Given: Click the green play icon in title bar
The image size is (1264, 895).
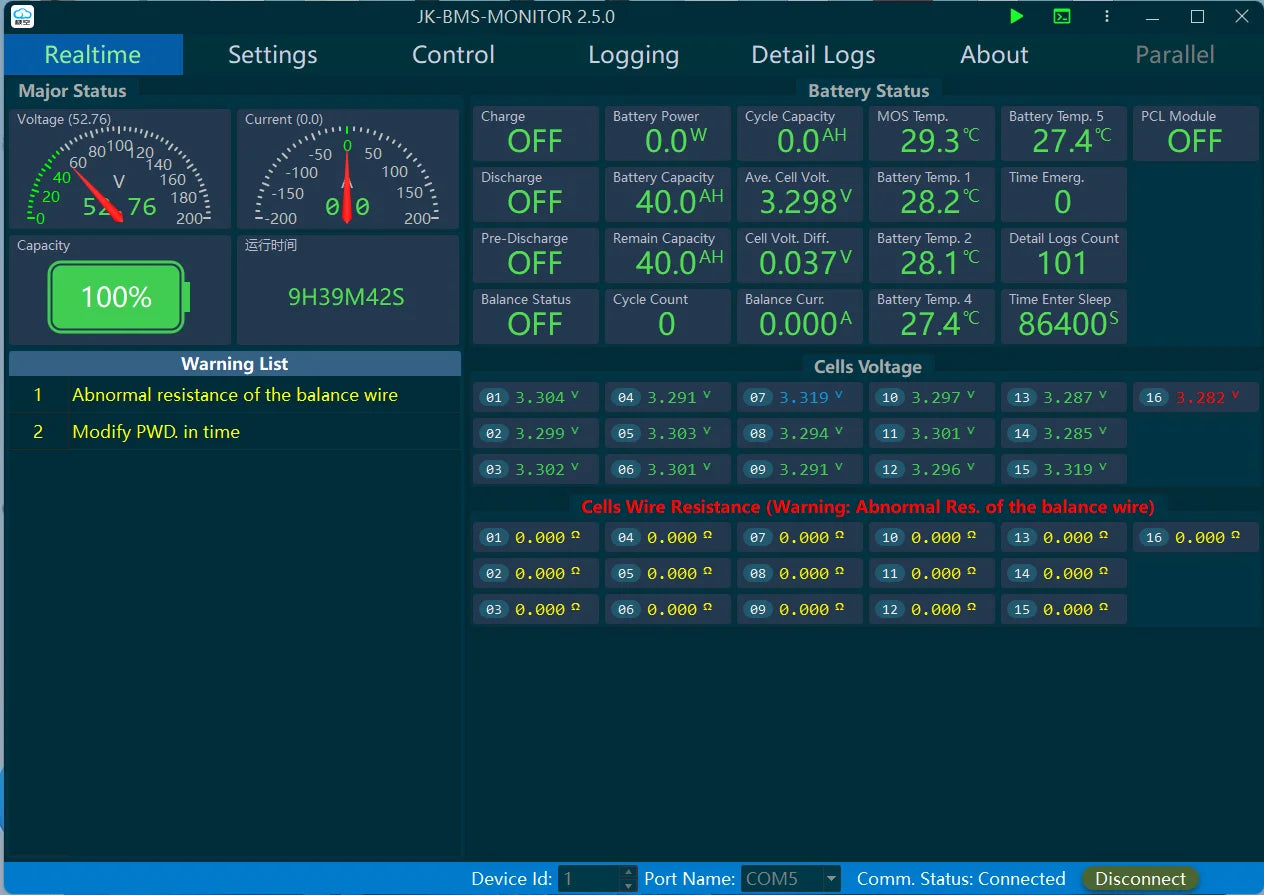Looking at the screenshot, I should [x=1016, y=16].
